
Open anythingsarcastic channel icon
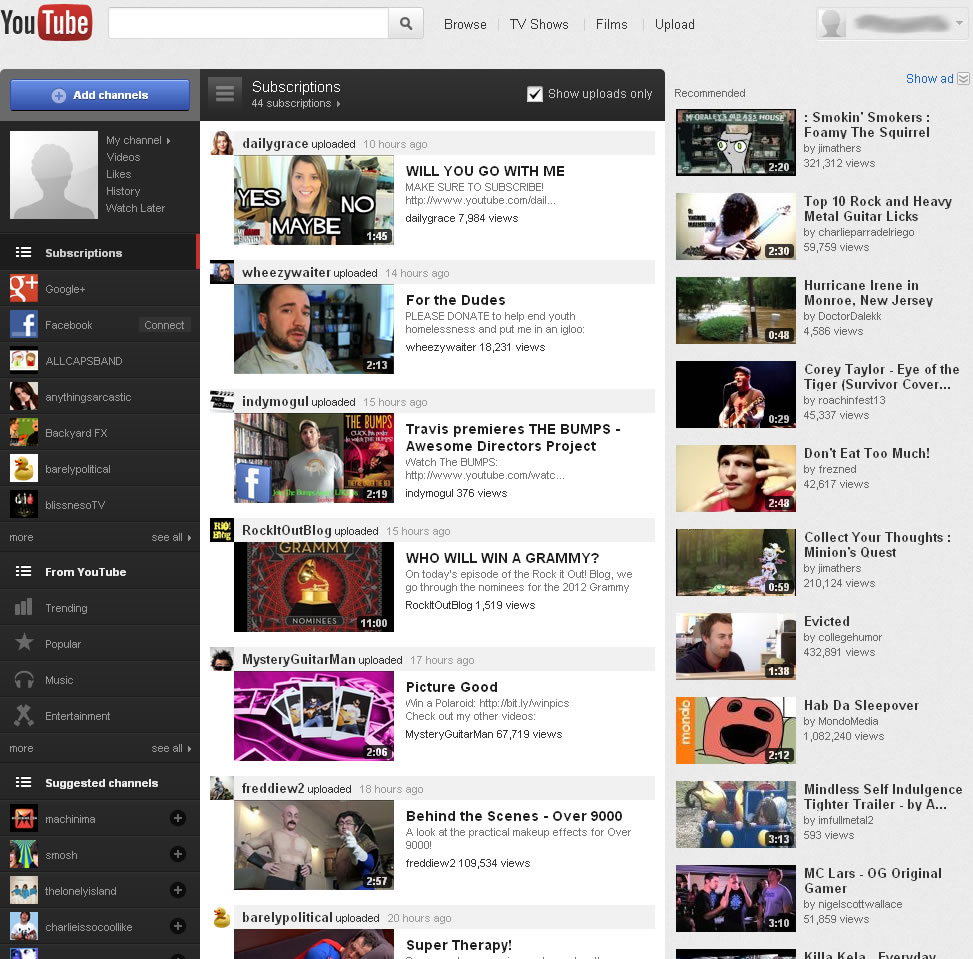click(24, 397)
